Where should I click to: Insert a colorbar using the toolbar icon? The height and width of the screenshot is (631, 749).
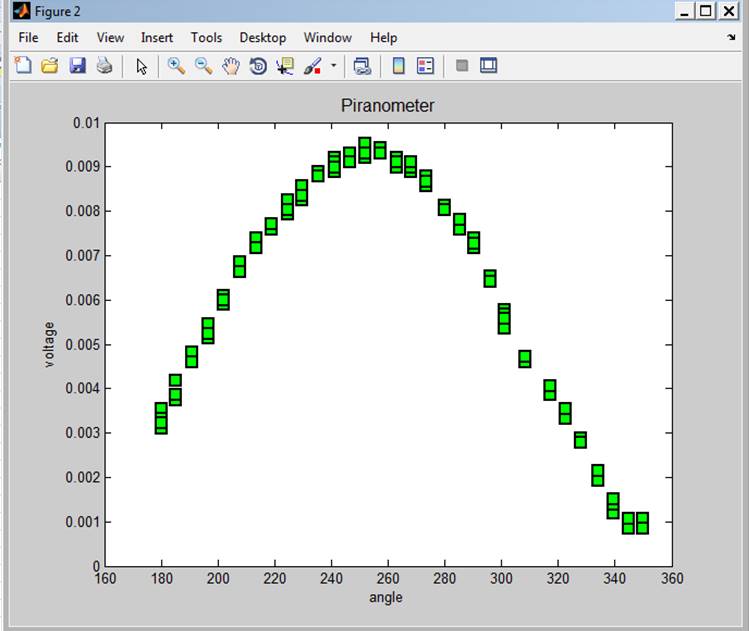(399, 66)
